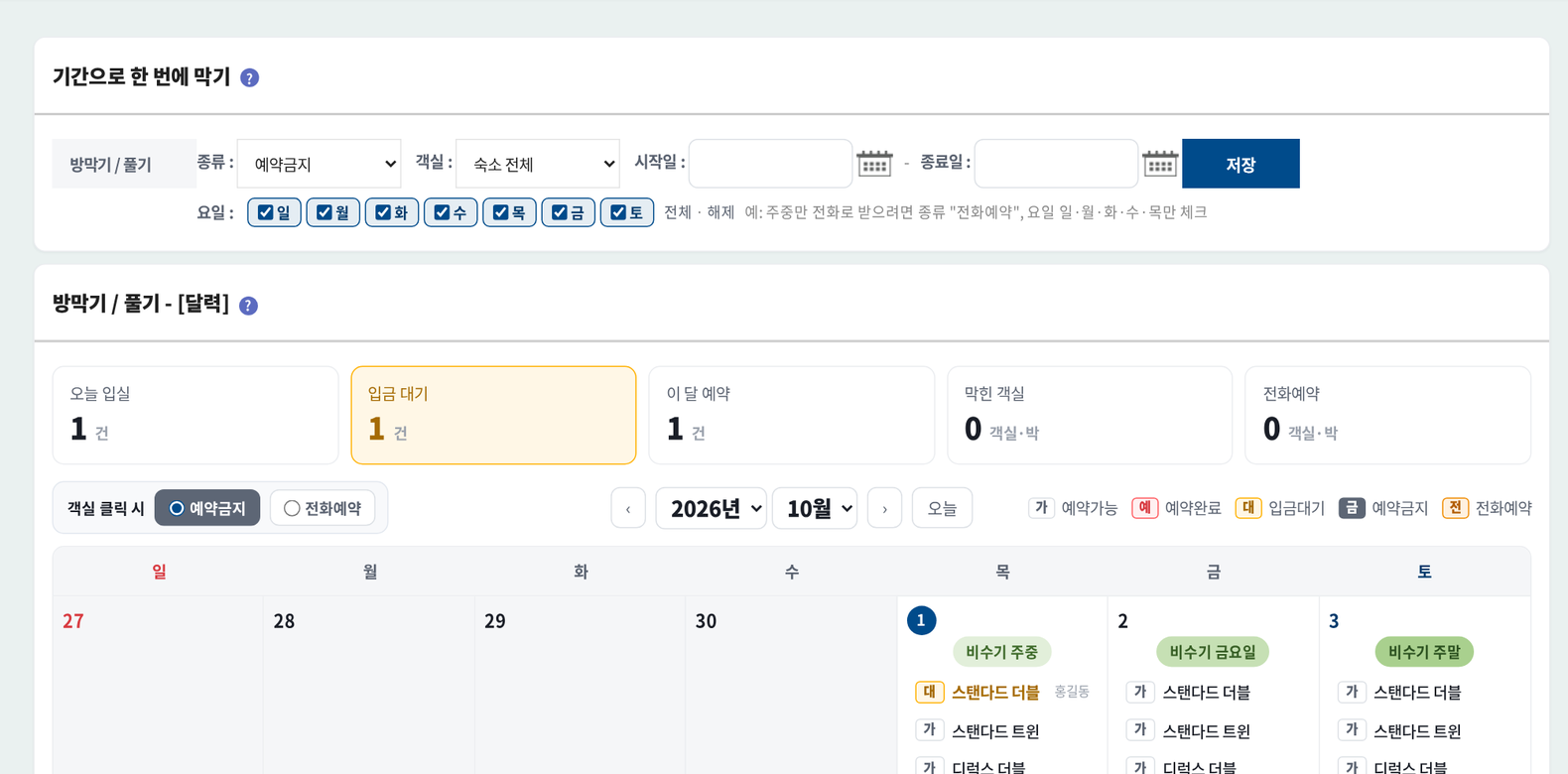1568x774 pixels.
Task: Click the 전체 link to check all weekdays
Action: 678,212
